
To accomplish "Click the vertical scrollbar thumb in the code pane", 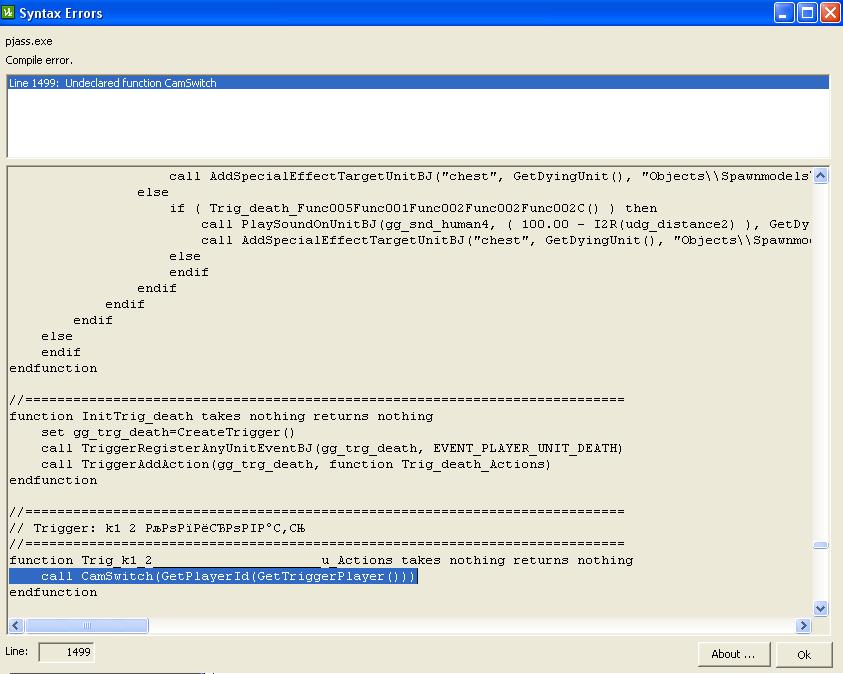I will (x=820, y=545).
